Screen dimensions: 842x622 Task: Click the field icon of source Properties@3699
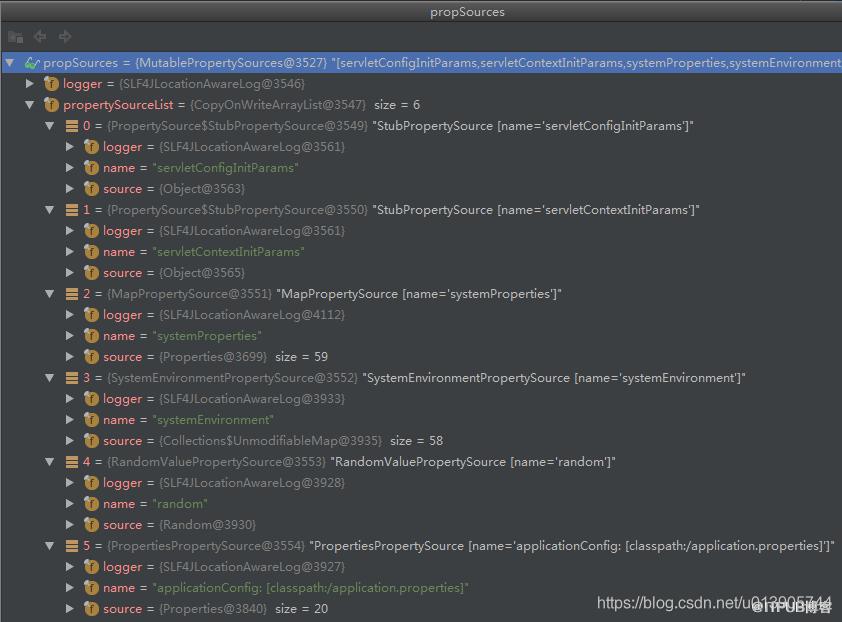coord(91,357)
